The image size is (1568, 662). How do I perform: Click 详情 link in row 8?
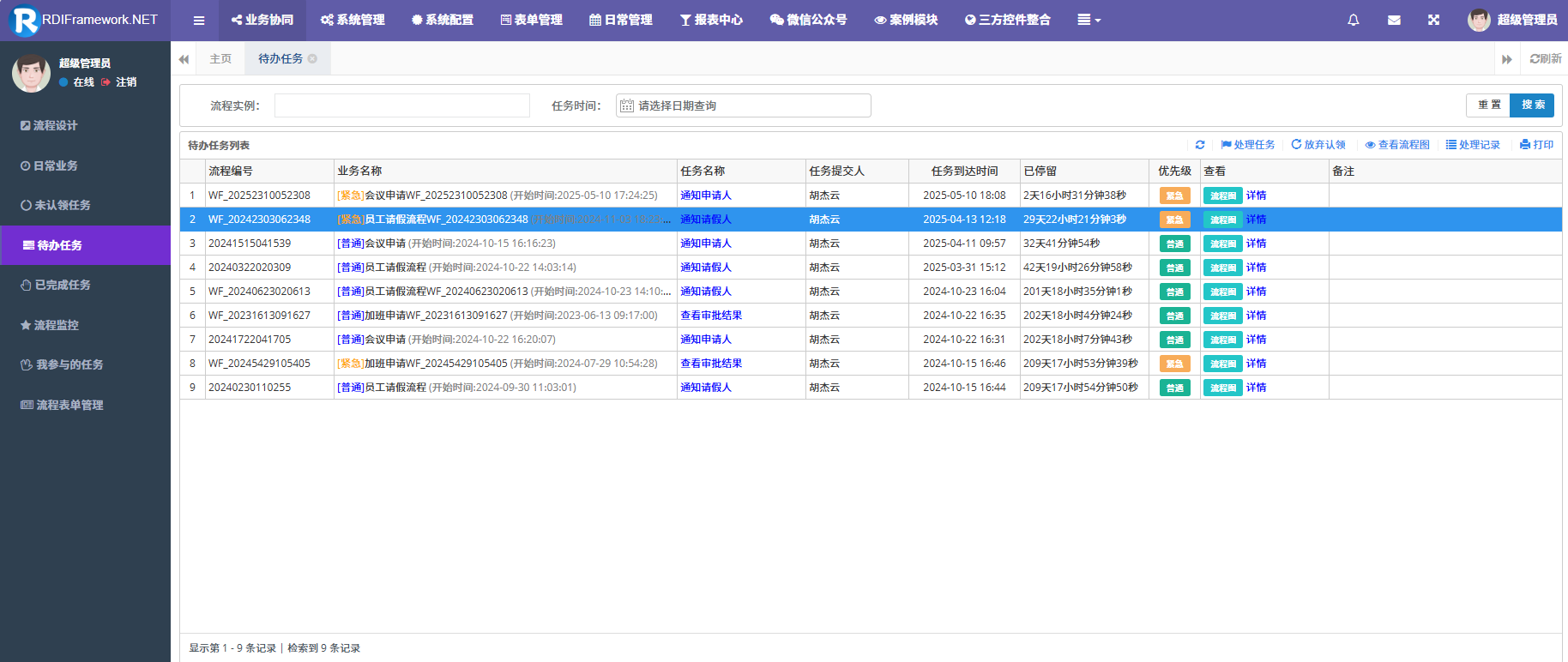point(1256,364)
